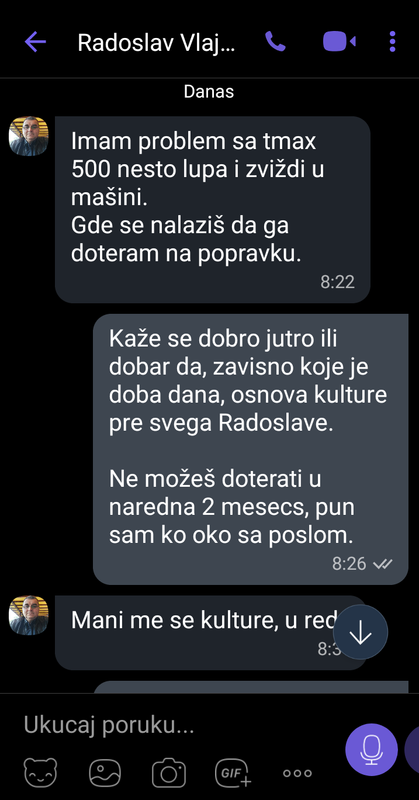The height and width of the screenshot is (800, 419).
Task: Start a video call with Radoslav
Action: point(339,41)
